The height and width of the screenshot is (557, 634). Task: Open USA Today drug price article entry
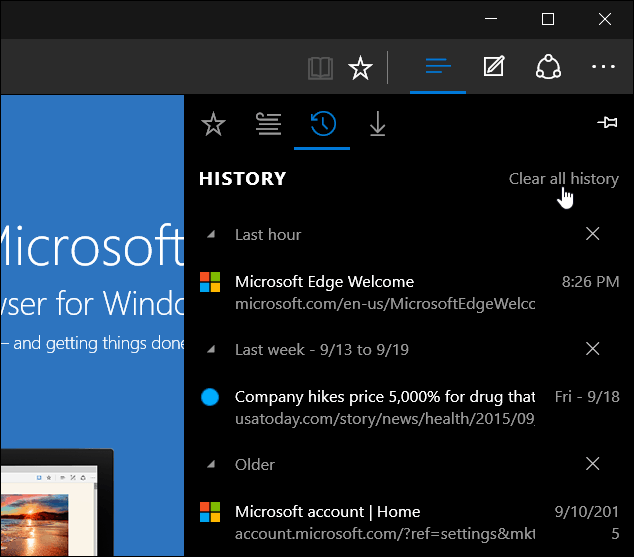tap(409, 407)
